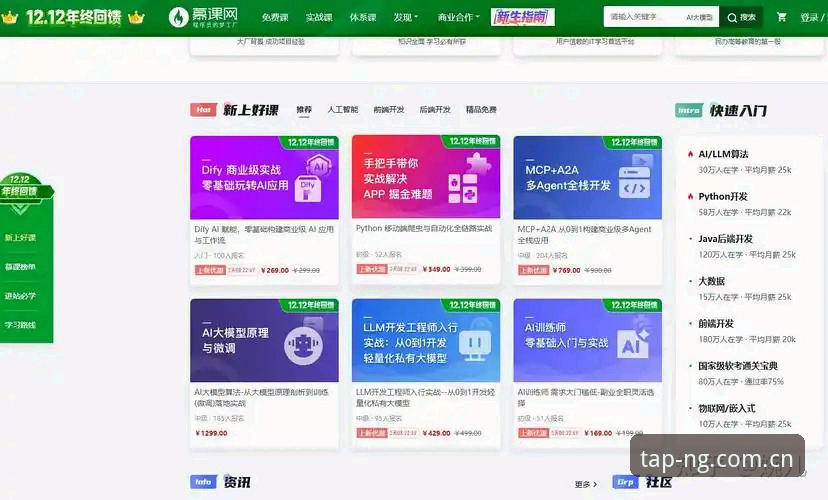Open 国家级软考通关宝典 quick-start entry
This screenshot has width=828, height=500.
pyautogui.click(x=738, y=365)
